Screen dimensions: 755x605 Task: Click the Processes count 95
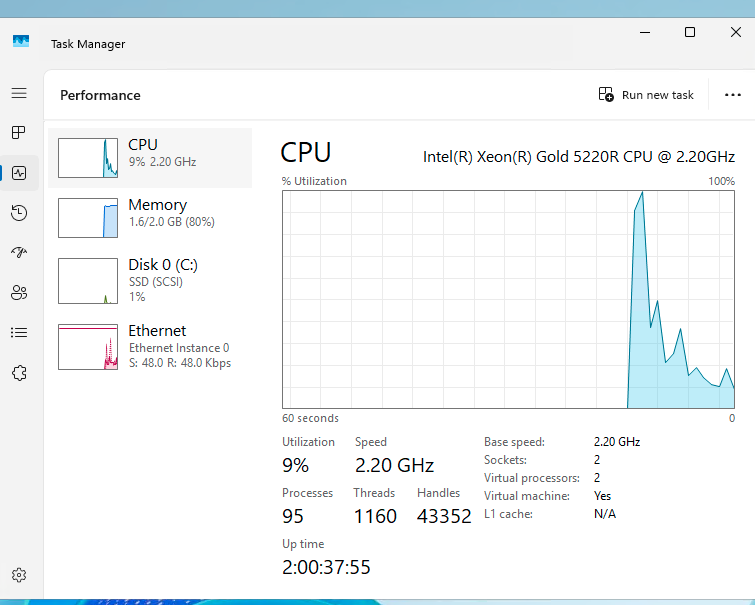click(293, 516)
